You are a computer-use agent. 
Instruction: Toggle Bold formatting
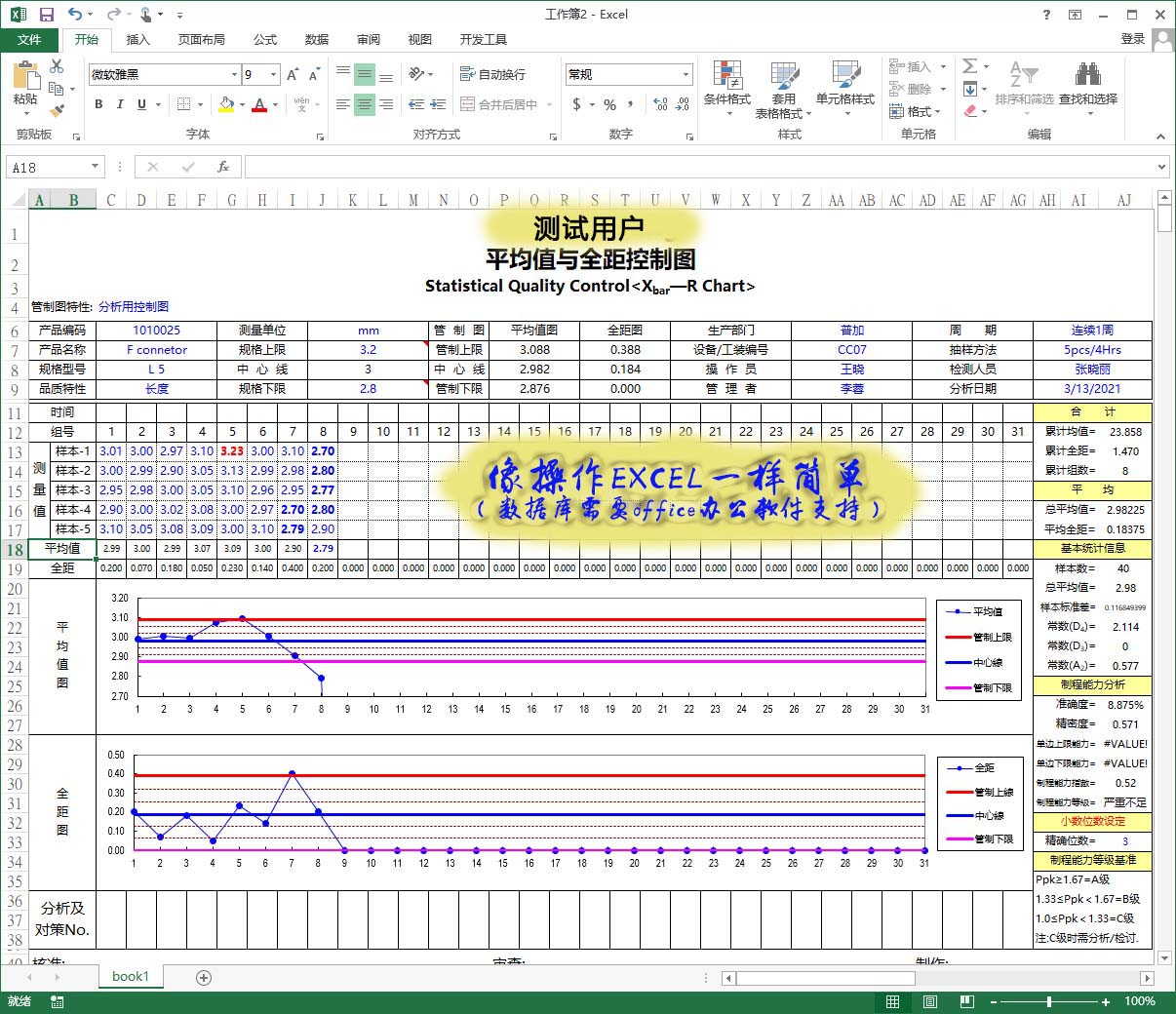[x=98, y=104]
